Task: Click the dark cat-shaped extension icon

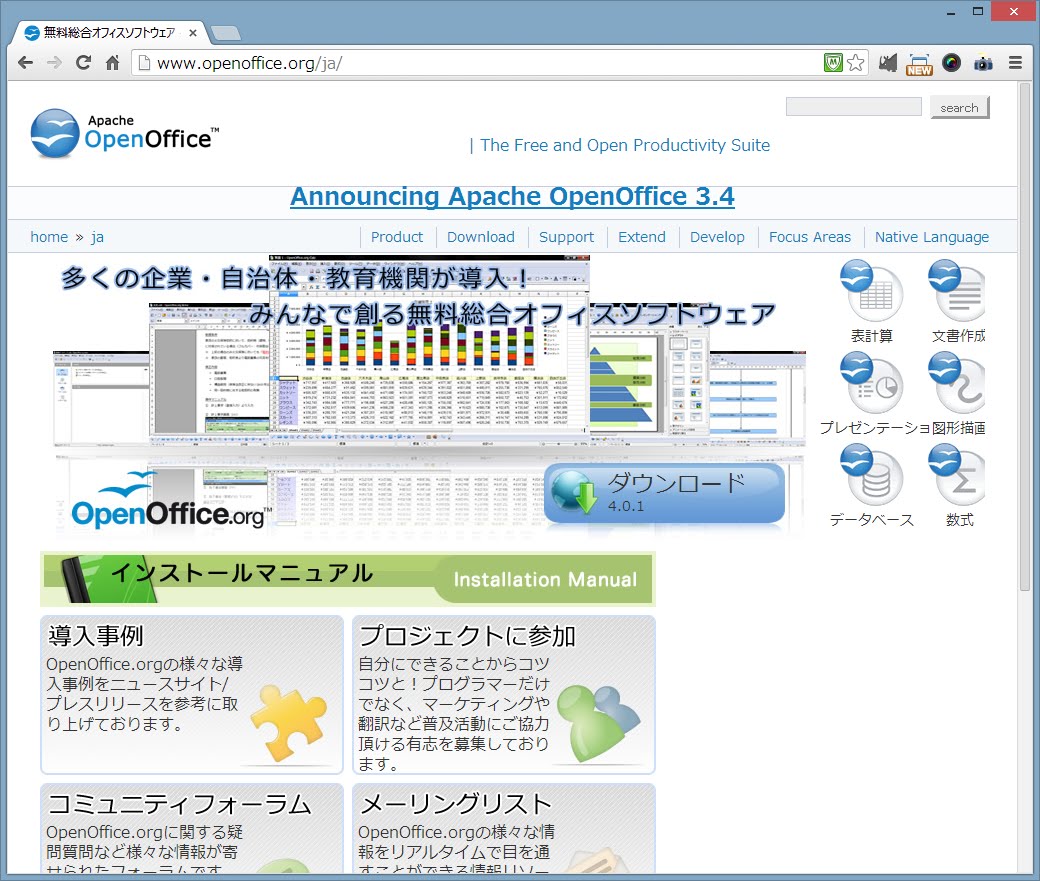Action: pyautogui.click(x=887, y=63)
